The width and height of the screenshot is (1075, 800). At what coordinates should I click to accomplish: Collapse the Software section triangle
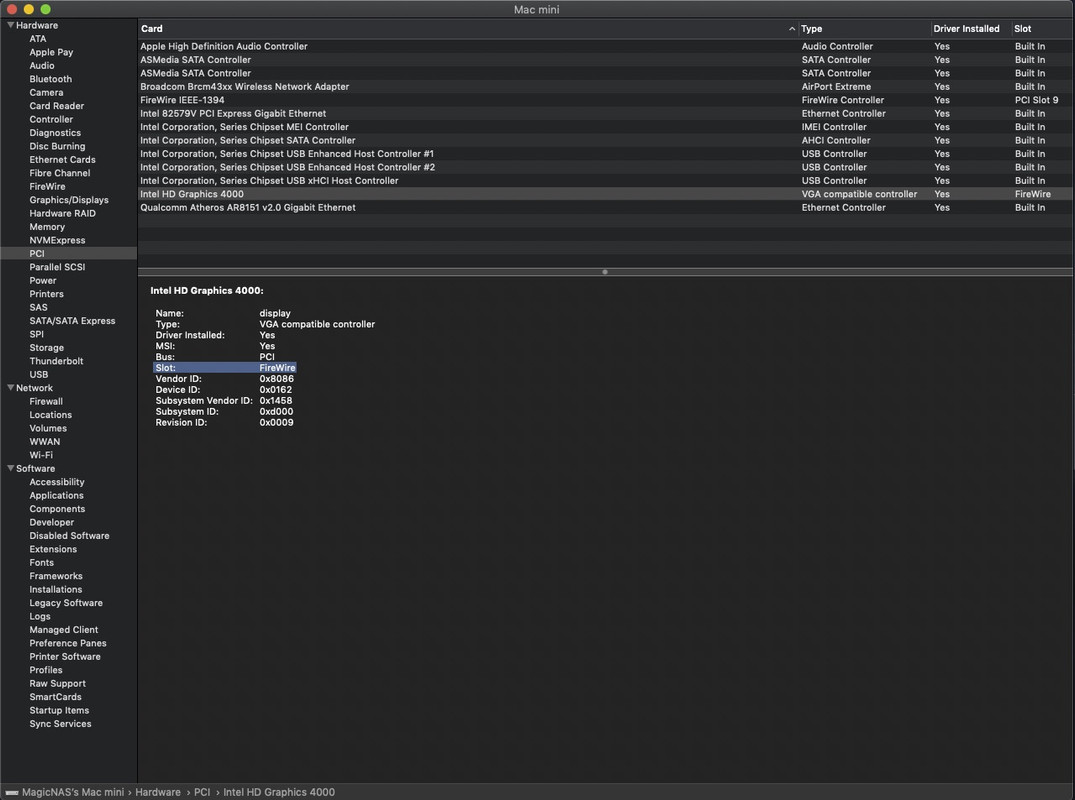10,468
